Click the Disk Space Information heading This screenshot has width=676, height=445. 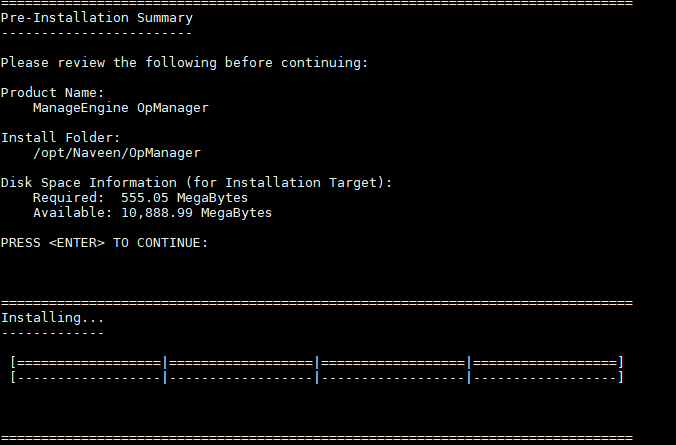[196, 183]
